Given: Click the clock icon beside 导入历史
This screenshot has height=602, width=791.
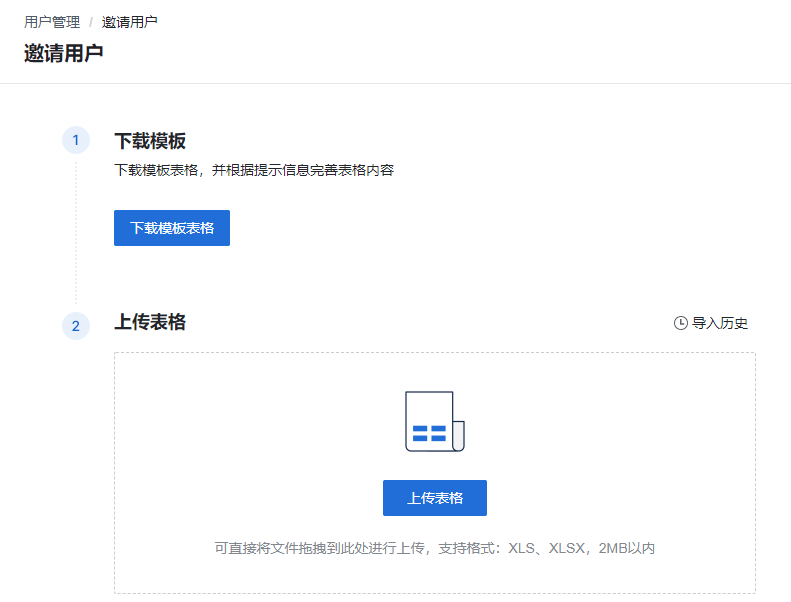Looking at the screenshot, I should (681, 323).
